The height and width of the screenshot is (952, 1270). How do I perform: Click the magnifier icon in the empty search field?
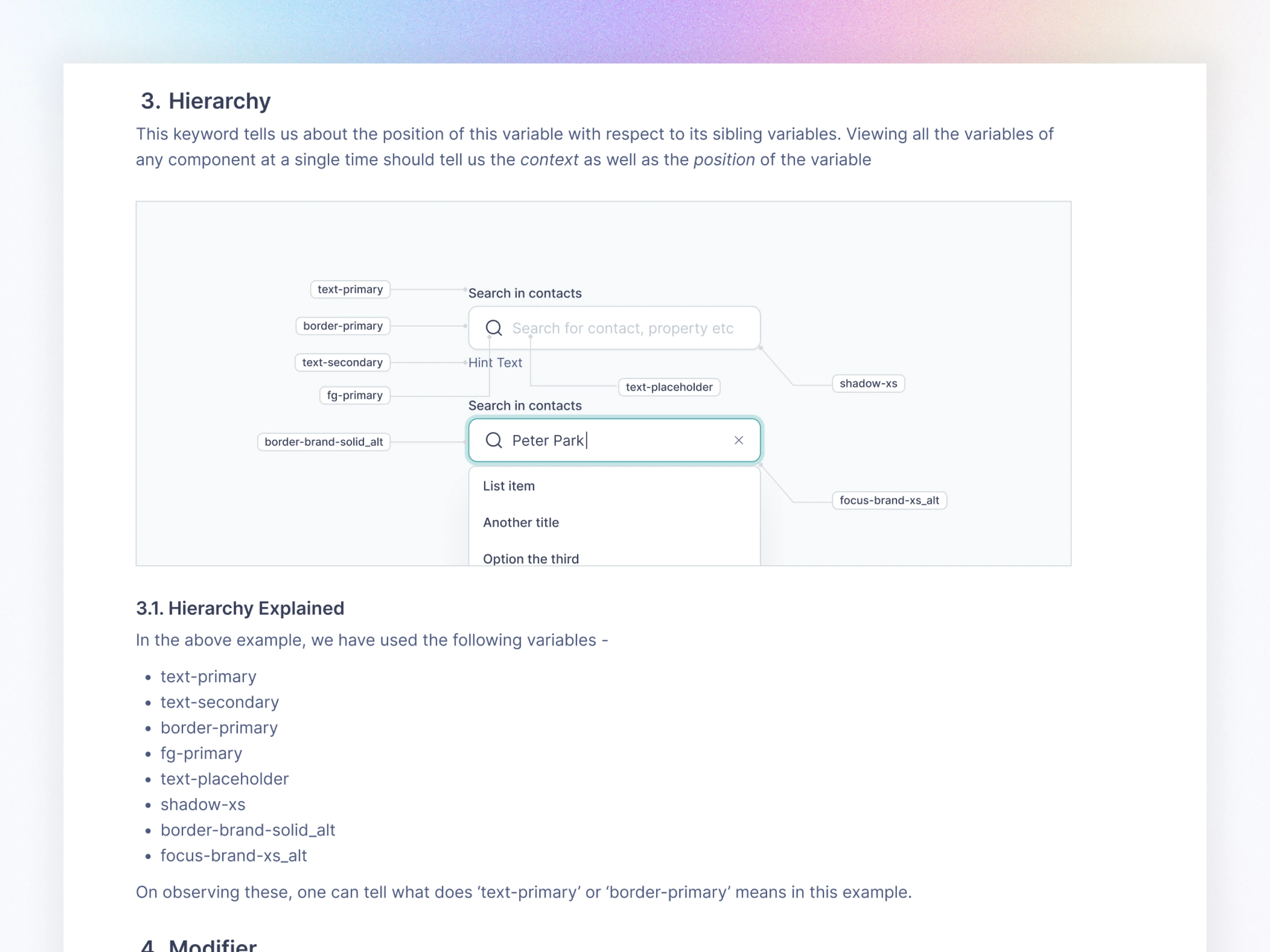pyautogui.click(x=494, y=328)
